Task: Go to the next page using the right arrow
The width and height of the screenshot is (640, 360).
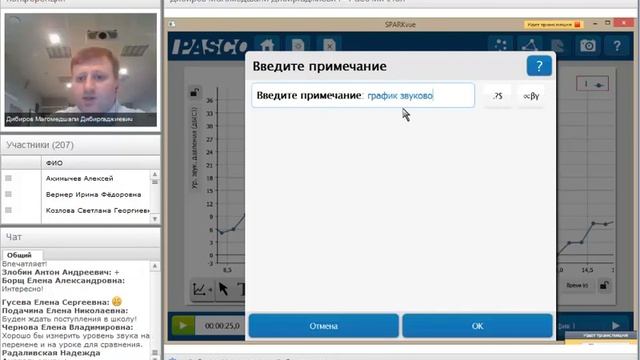Action: pos(616,325)
